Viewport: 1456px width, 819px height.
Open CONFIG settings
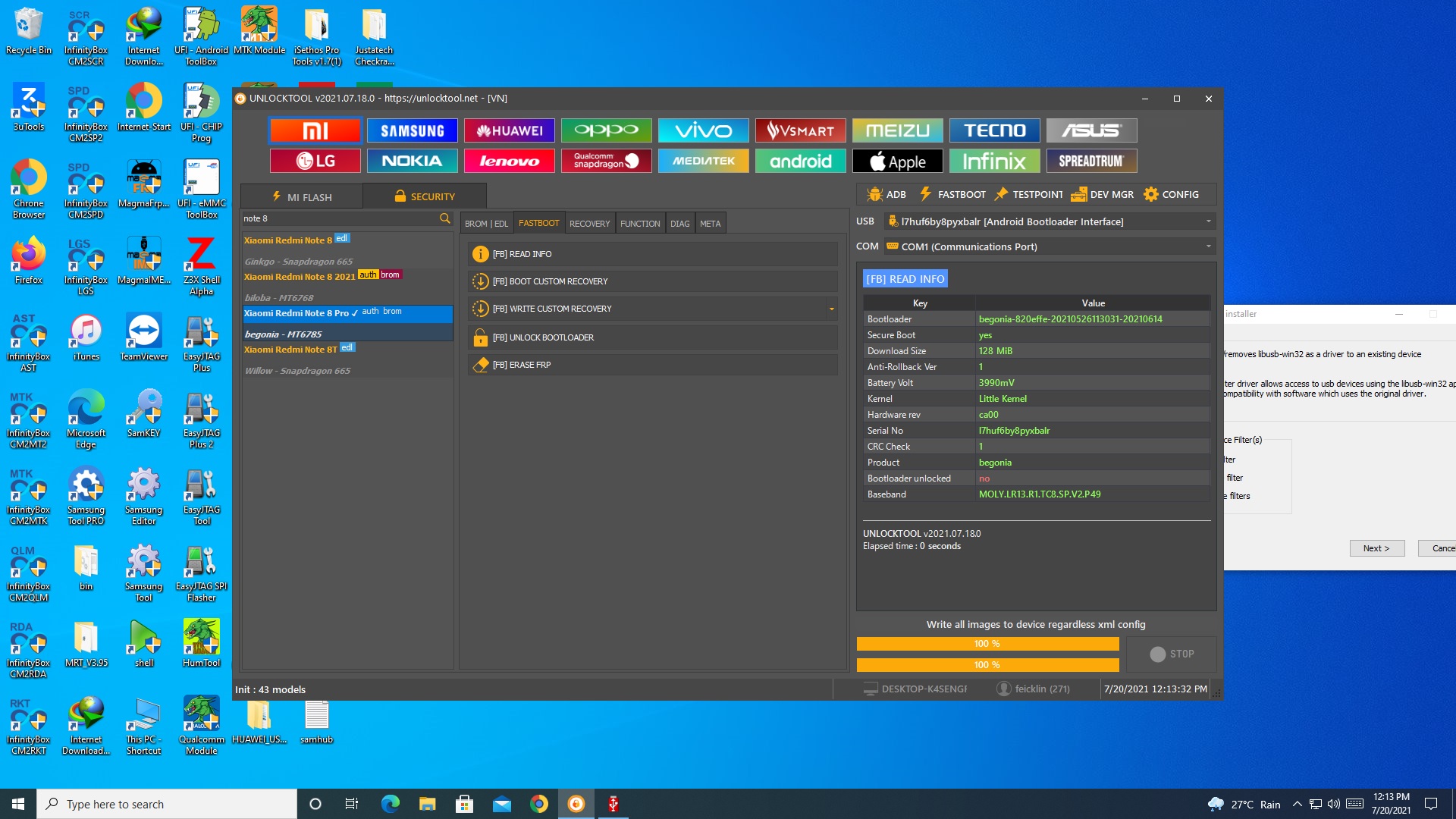pos(1171,194)
